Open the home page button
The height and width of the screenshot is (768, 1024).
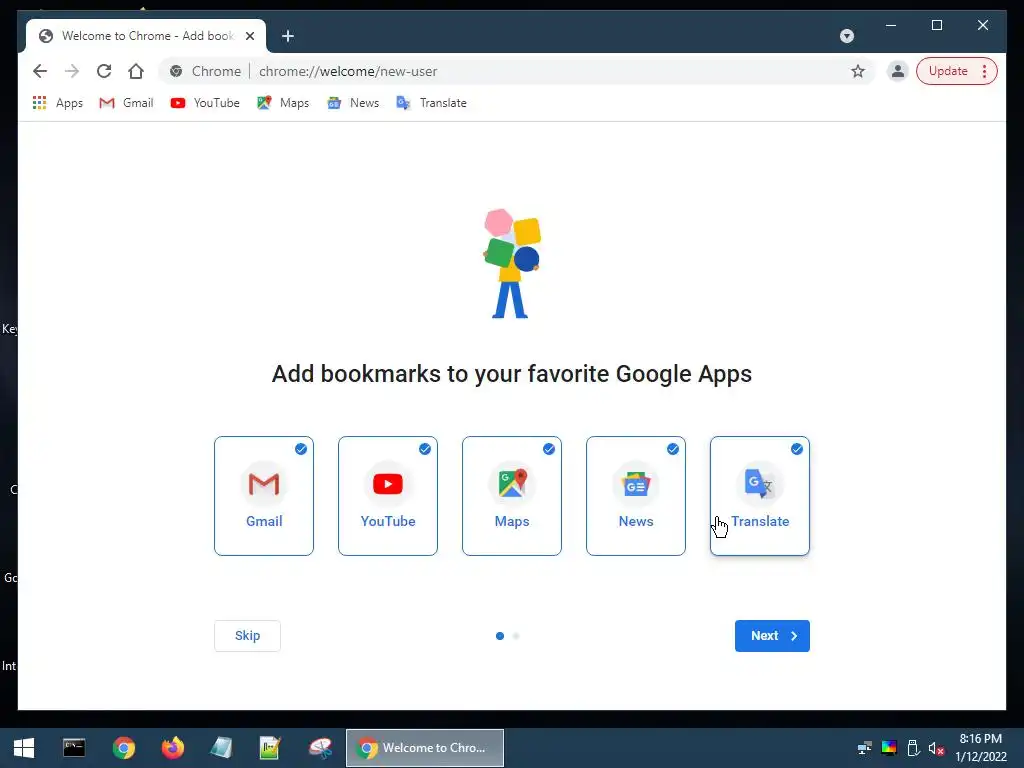136,71
